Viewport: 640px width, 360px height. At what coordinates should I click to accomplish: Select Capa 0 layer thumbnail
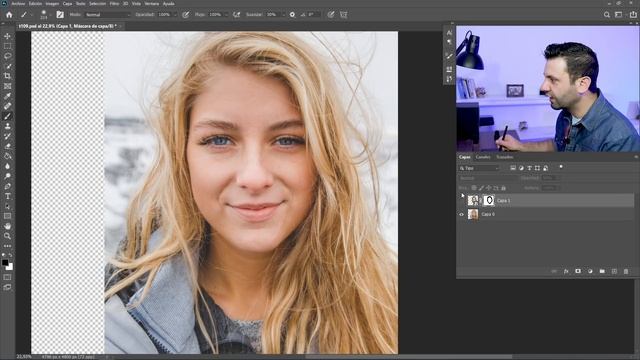click(473, 214)
